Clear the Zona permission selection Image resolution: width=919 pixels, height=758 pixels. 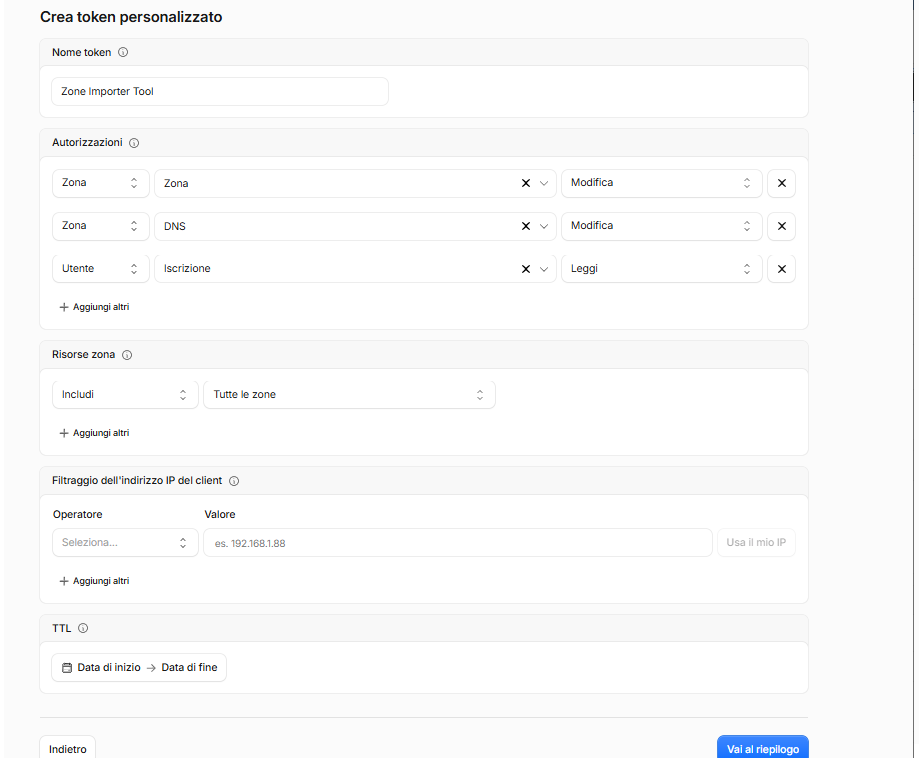click(526, 183)
